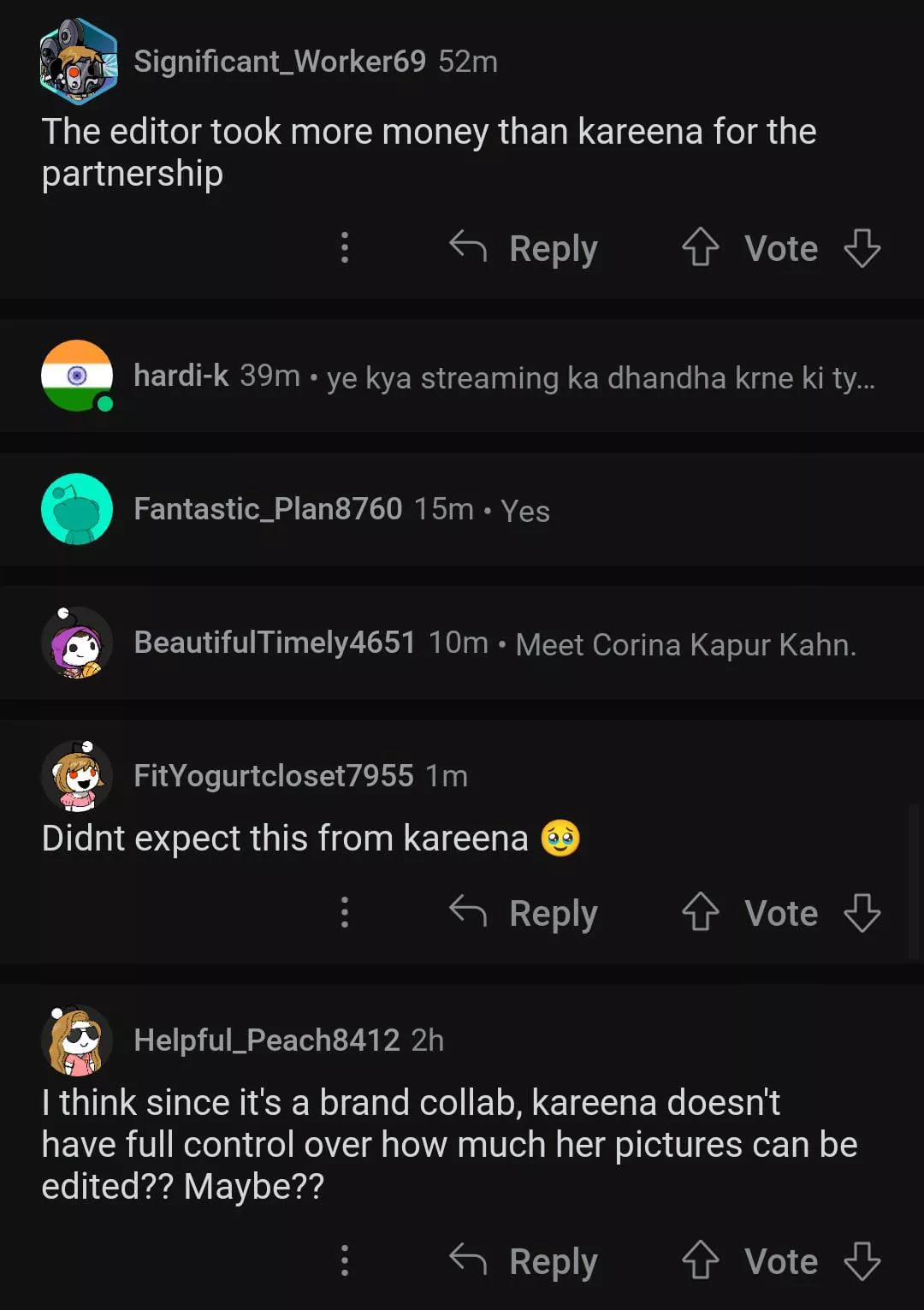The height and width of the screenshot is (1310, 924).
Task: Downvote Significant_Worker69's comment about the editor
Action: click(x=862, y=247)
